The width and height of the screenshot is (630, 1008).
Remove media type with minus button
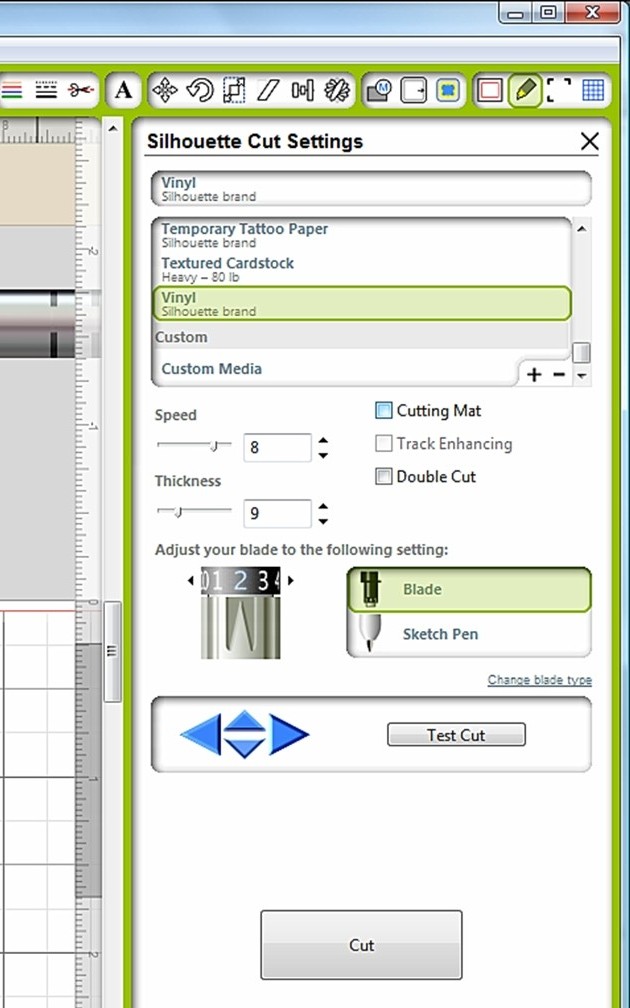click(559, 375)
